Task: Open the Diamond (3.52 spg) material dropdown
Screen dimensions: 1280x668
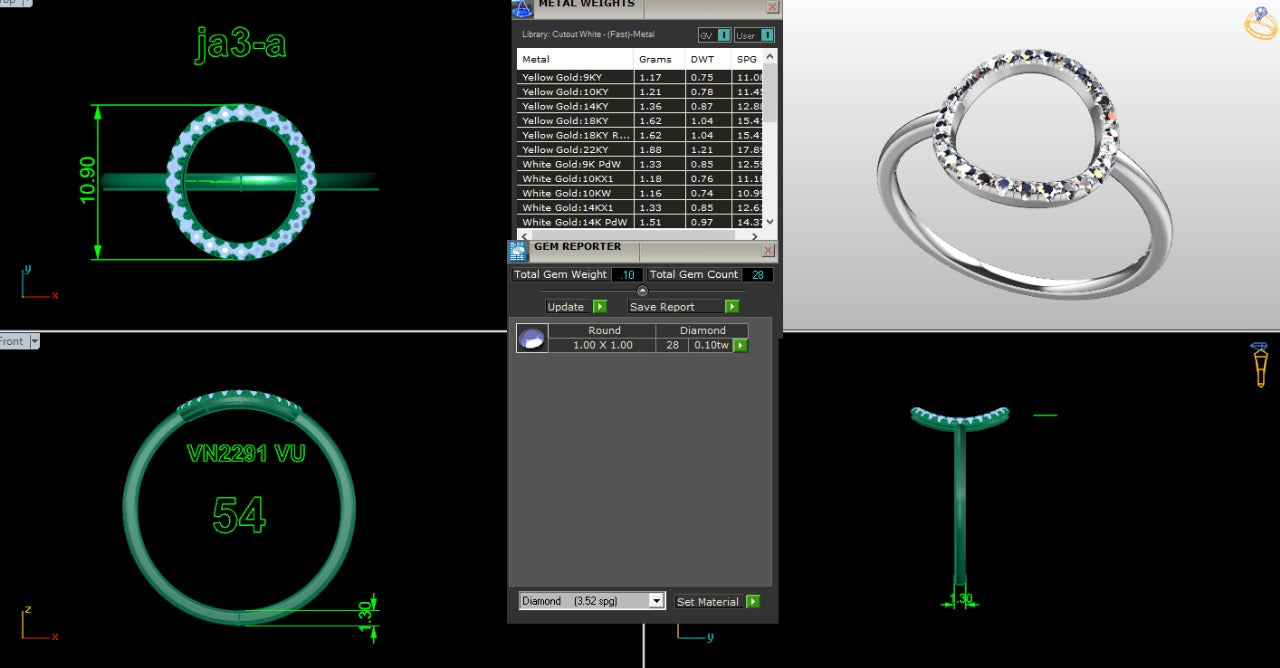Action: coord(592,601)
